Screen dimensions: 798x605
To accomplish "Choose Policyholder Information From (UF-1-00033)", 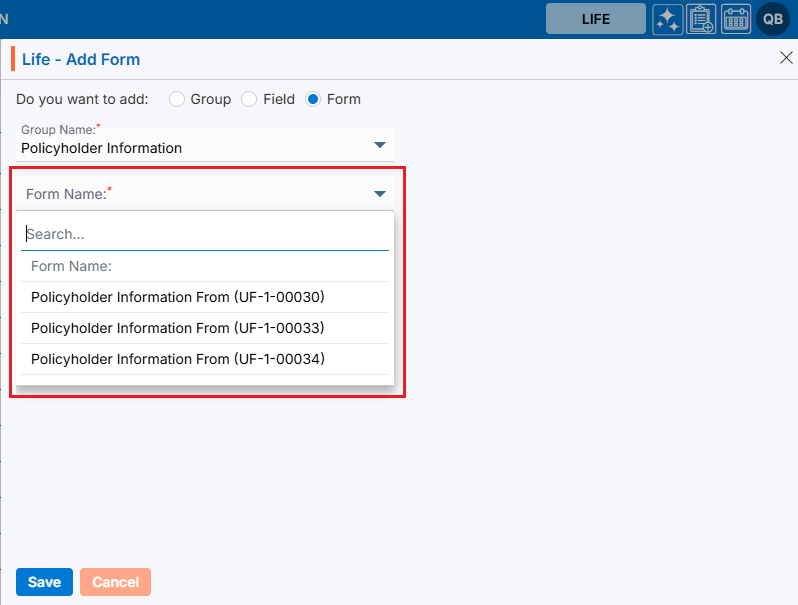I will click(x=178, y=328).
